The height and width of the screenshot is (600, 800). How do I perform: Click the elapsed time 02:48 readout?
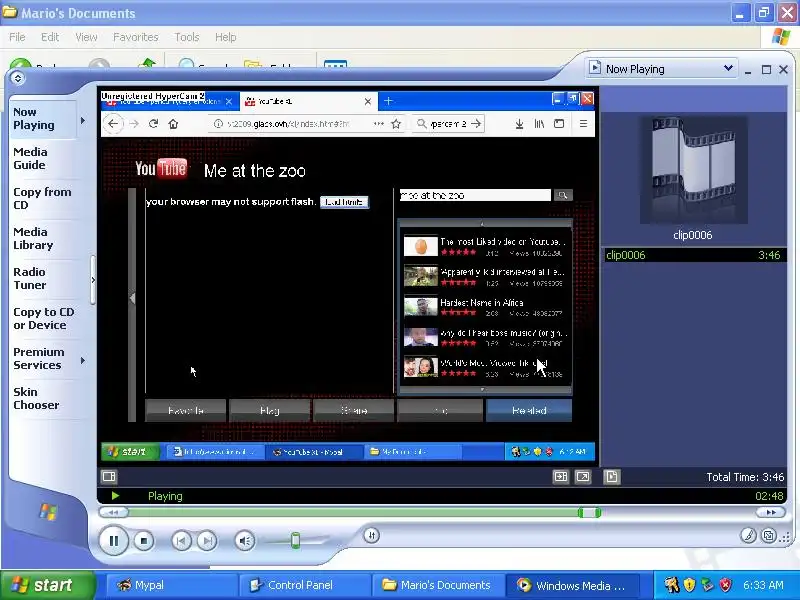769,496
